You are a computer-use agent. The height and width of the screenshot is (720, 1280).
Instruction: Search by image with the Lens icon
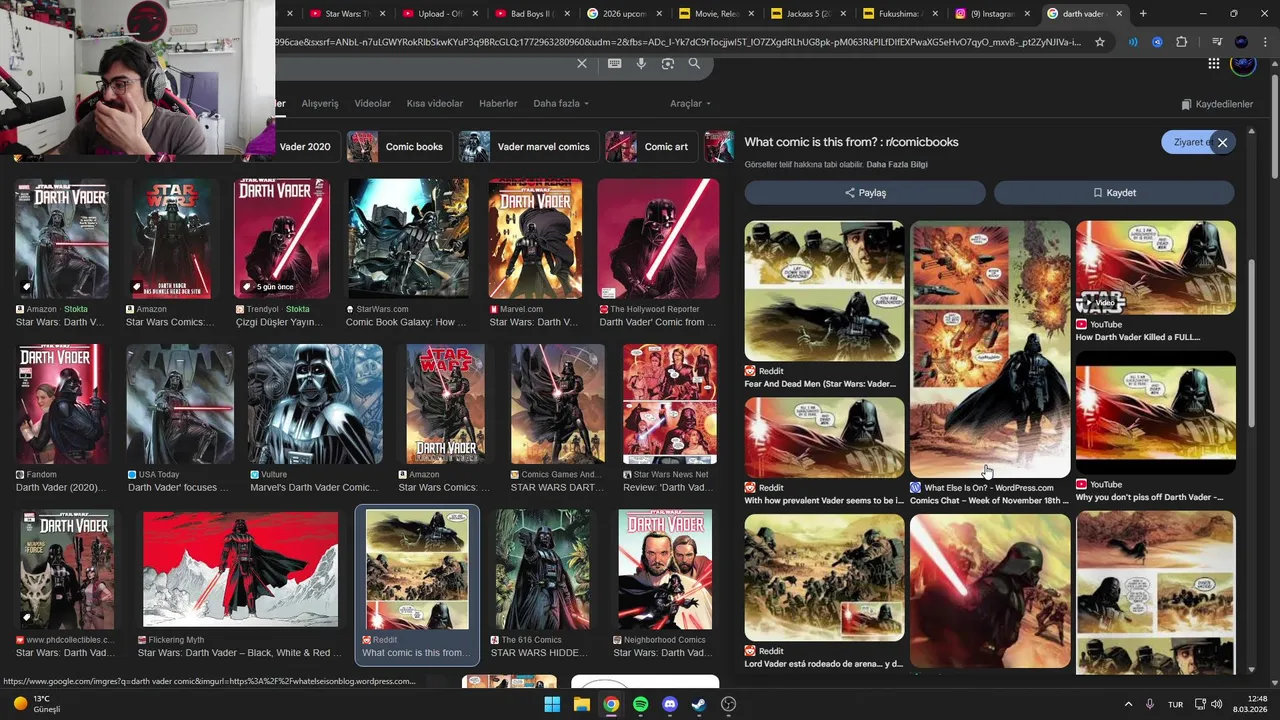pyautogui.click(x=667, y=64)
